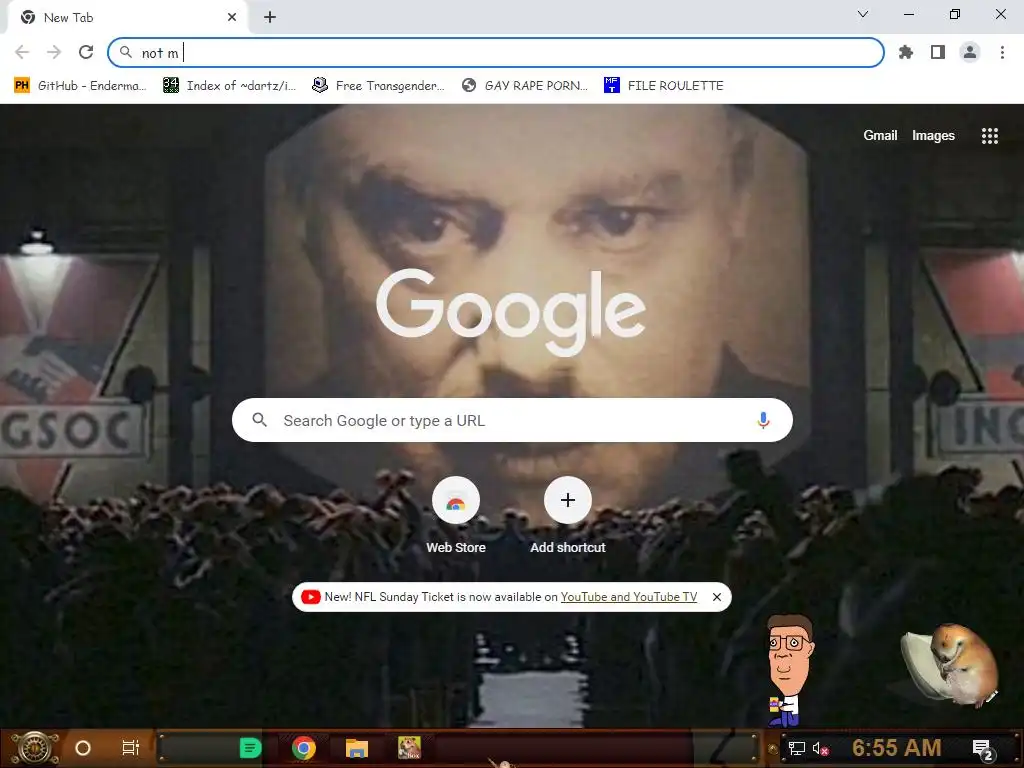Open the Free Transgender... bookmark
Viewport: 1024px width, 768px height.
379,86
